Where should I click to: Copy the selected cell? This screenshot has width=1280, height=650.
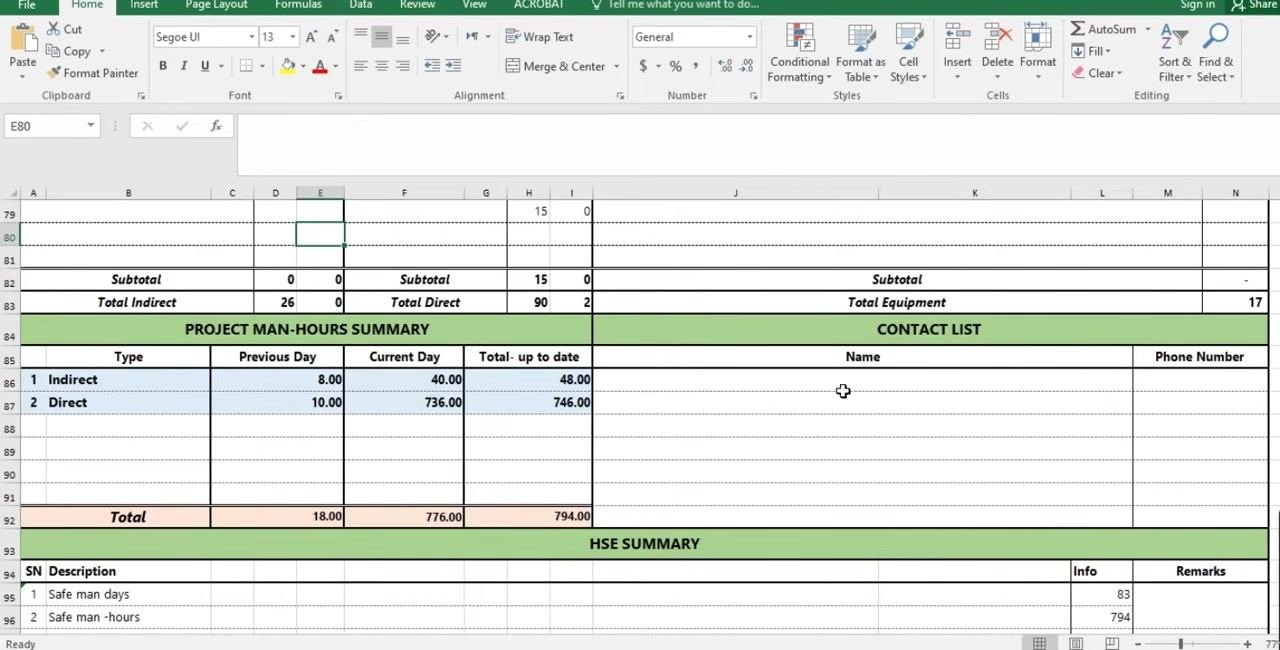(68, 51)
